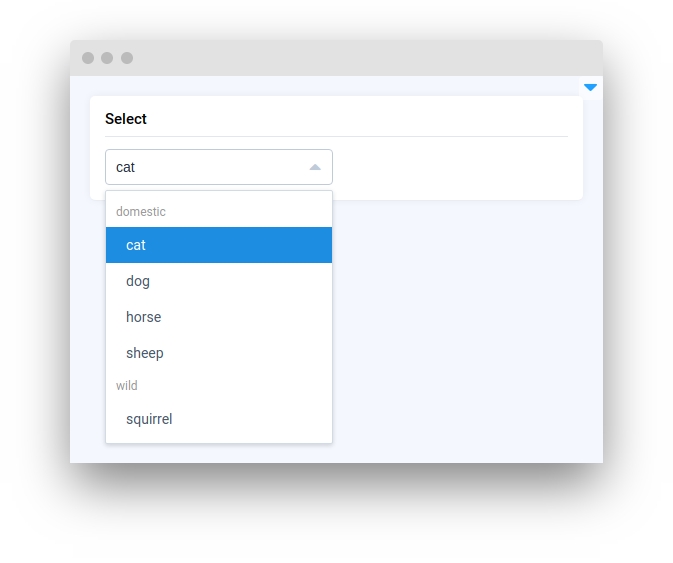Screen dimensions: 673x563
Task: Click the Select heading text
Action: [x=126, y=119]
